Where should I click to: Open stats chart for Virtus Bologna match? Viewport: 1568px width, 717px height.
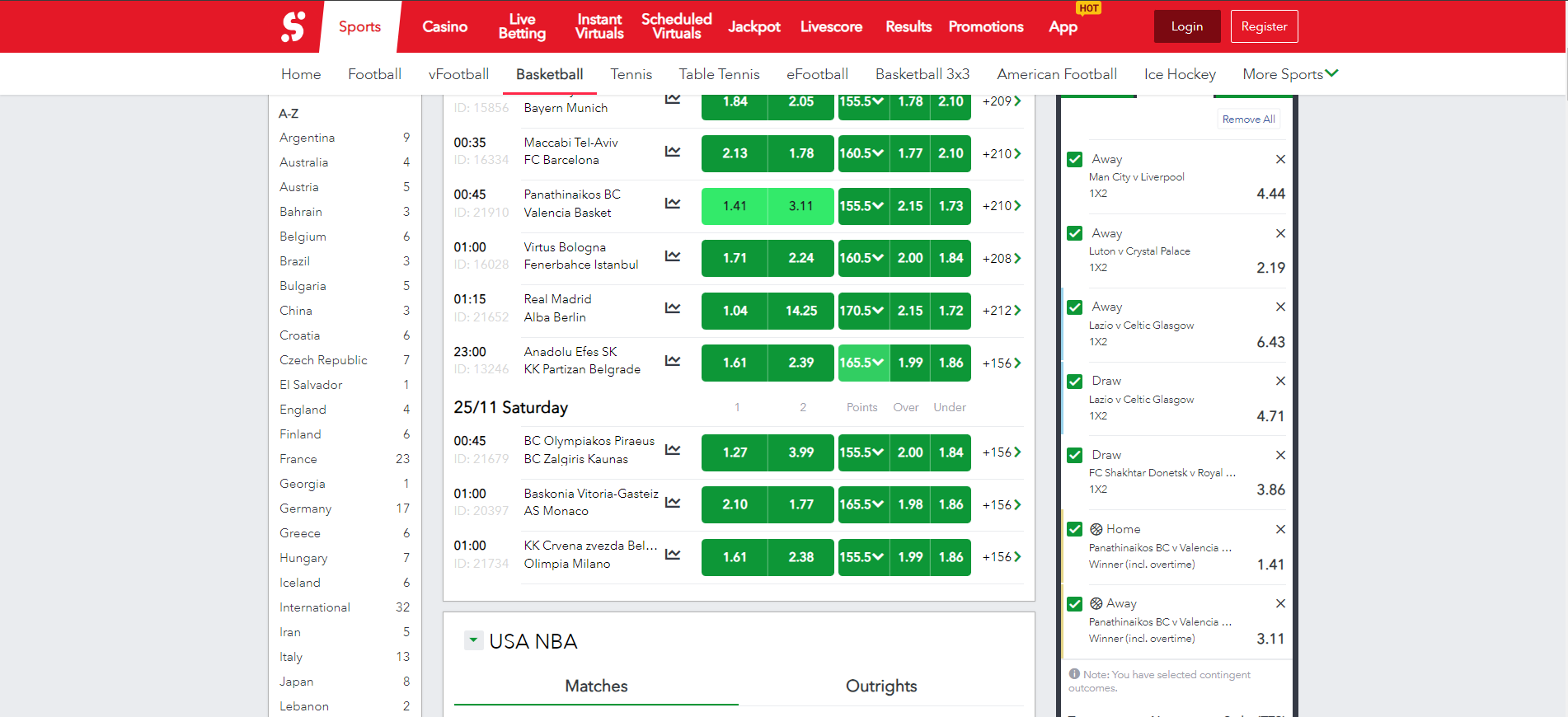click(673, 256)
